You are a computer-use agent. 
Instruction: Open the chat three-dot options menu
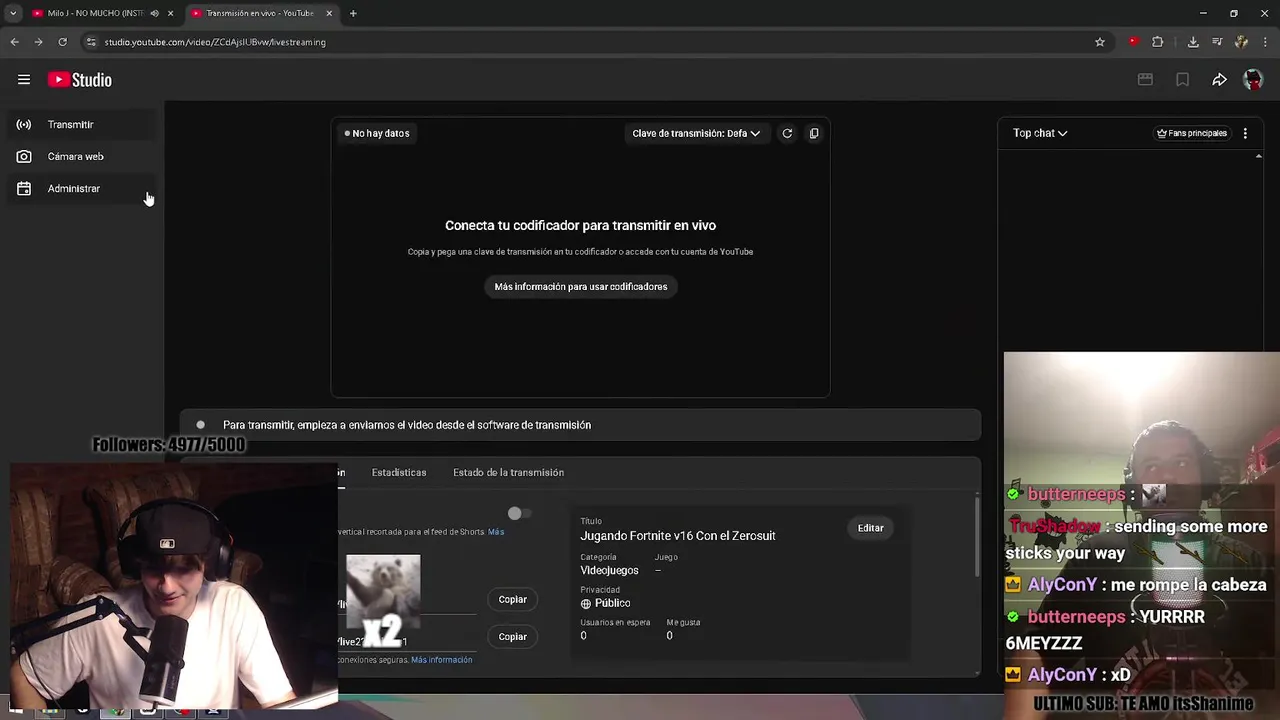point(1245,133)
